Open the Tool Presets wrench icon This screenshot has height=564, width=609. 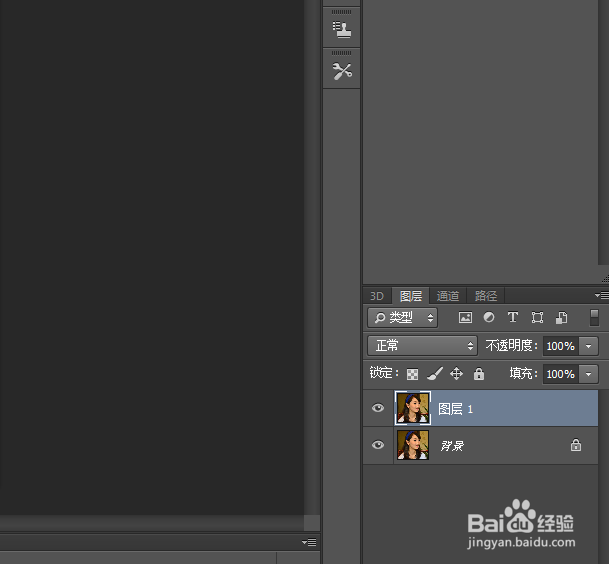click(x=342, y=71)
